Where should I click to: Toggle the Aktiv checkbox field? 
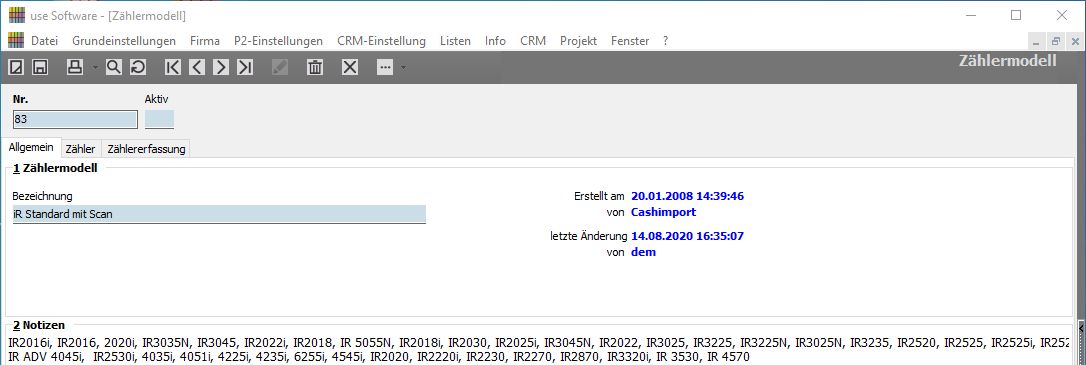159,119
